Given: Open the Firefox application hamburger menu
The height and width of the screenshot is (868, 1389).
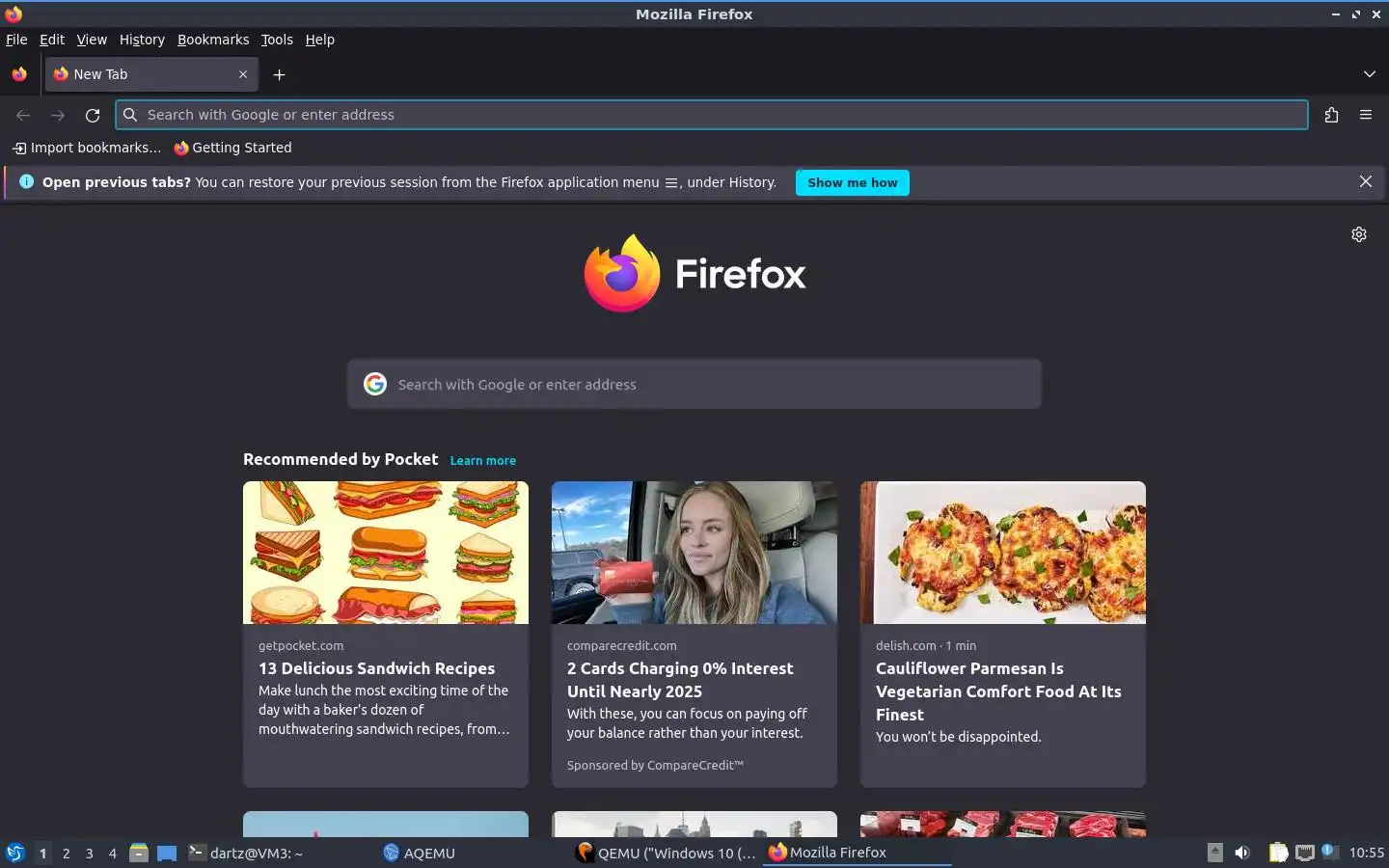Looking at the screenshot, I should 1366,115.
